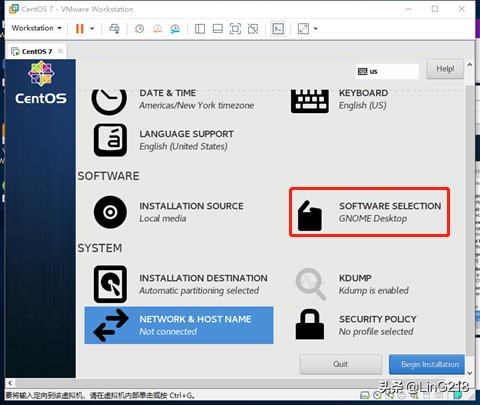Click the stretch guest display icon
Screen dimensions: 480x405
303,29
